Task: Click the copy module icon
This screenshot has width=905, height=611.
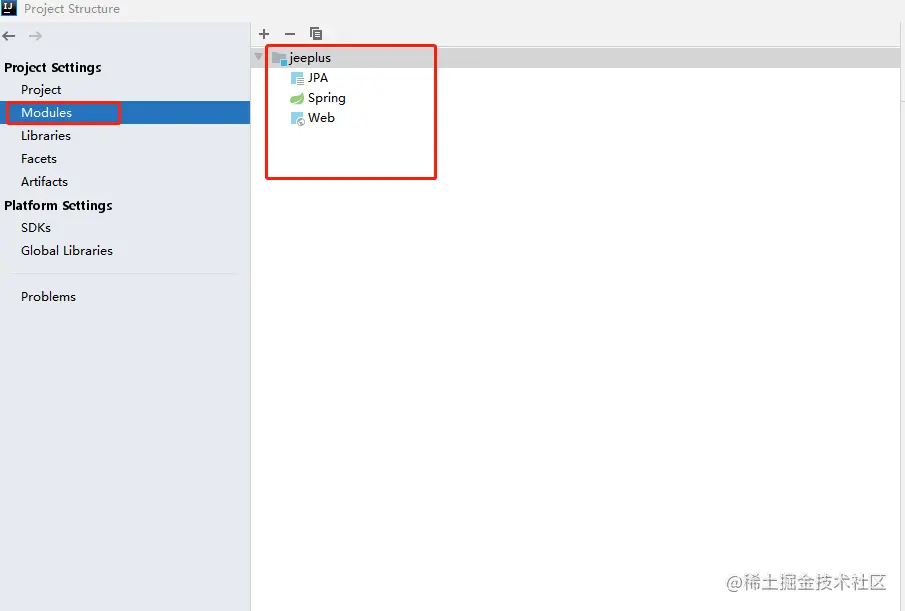Action: coord(316,34)
